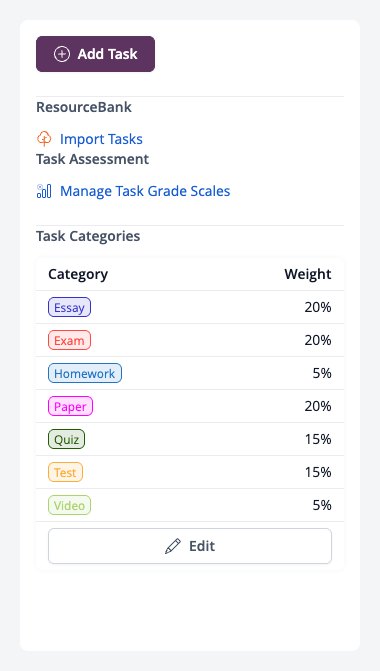
Task: Select the red Exam category tag
Action: point(69,340)
